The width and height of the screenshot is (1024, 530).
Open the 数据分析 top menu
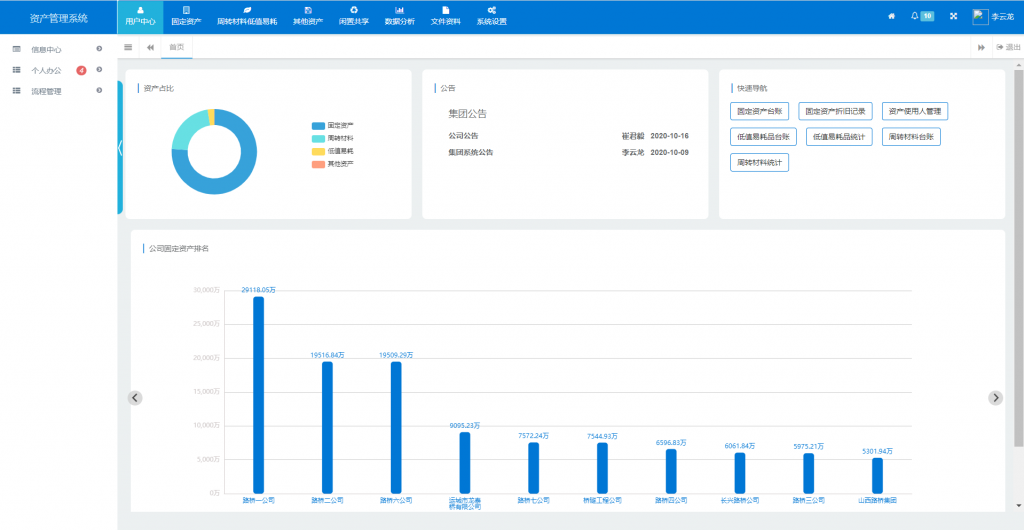(399, 16)
